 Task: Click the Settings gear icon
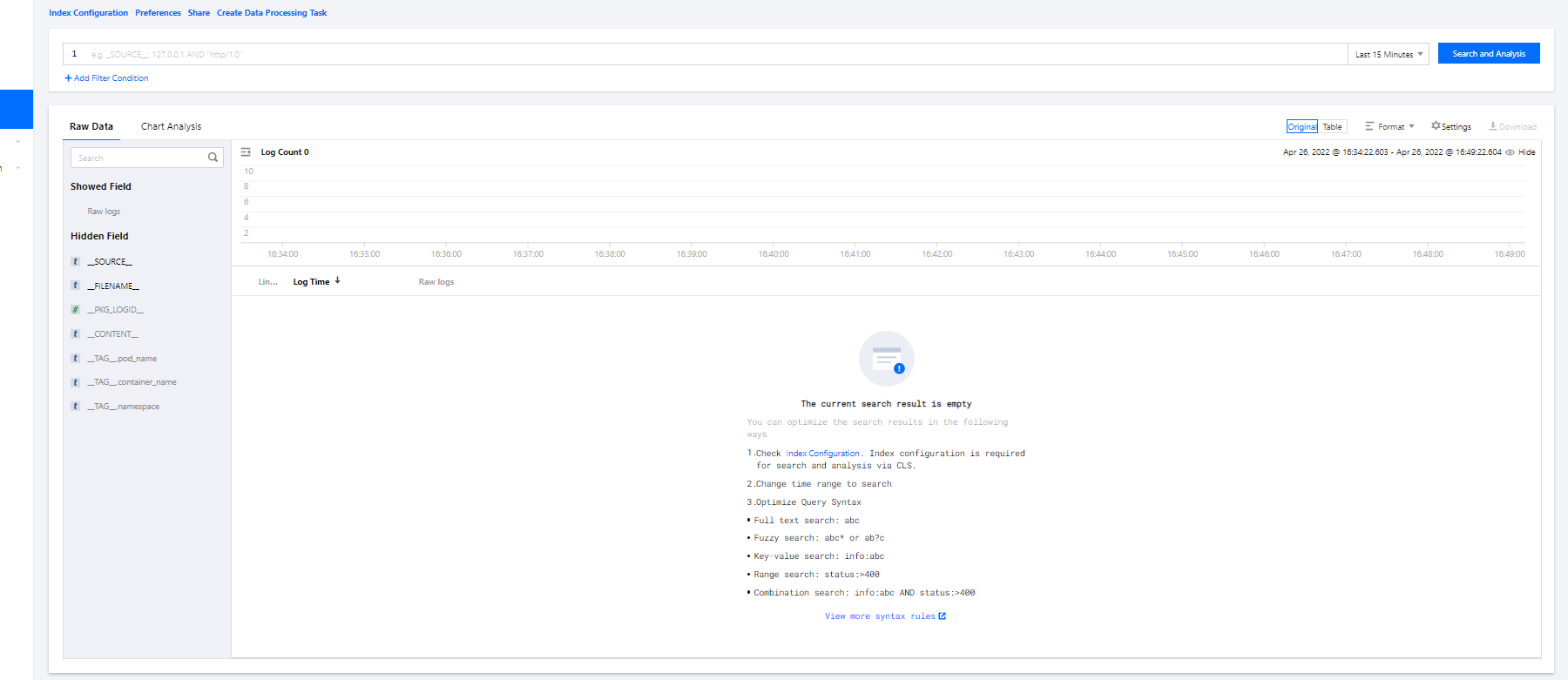pos(1436,126)
